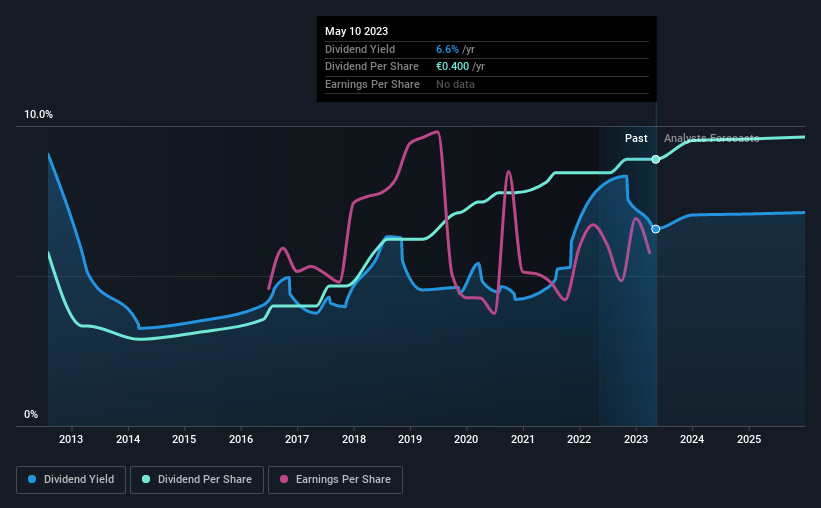Screen dimensions: 821x508
Task: Click the Analysts Forecasts label
Action: (x=712, y=138)
